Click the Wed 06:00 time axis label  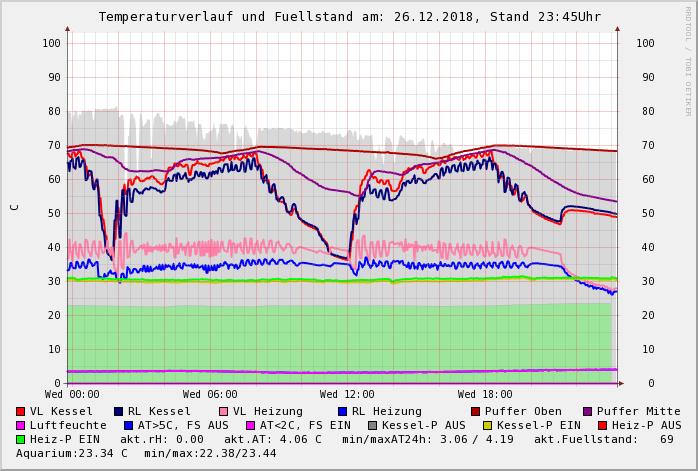coord(210,394)
